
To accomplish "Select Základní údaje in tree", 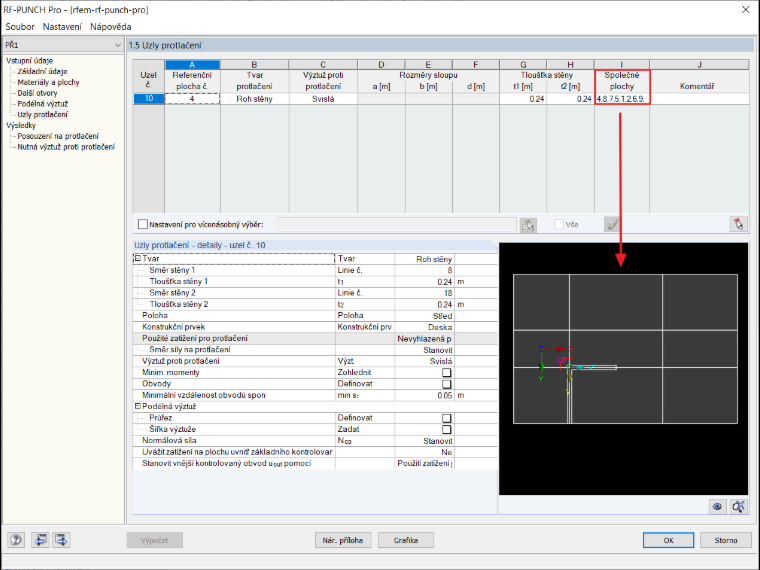I will coord(42,71).
